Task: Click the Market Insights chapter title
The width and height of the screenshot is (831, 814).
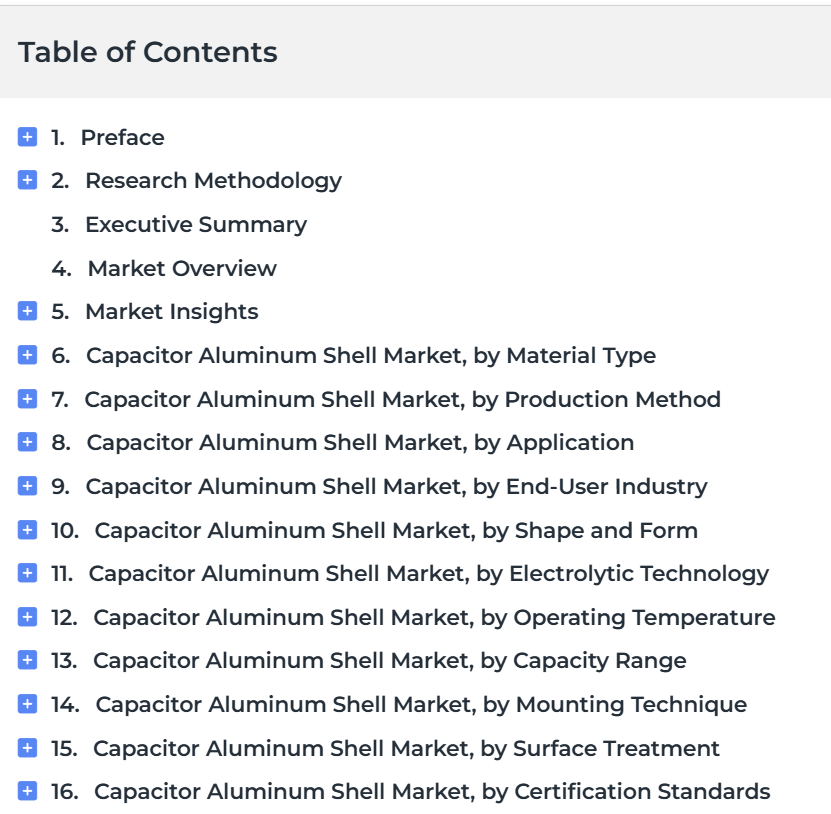Action: click(172, 312)
